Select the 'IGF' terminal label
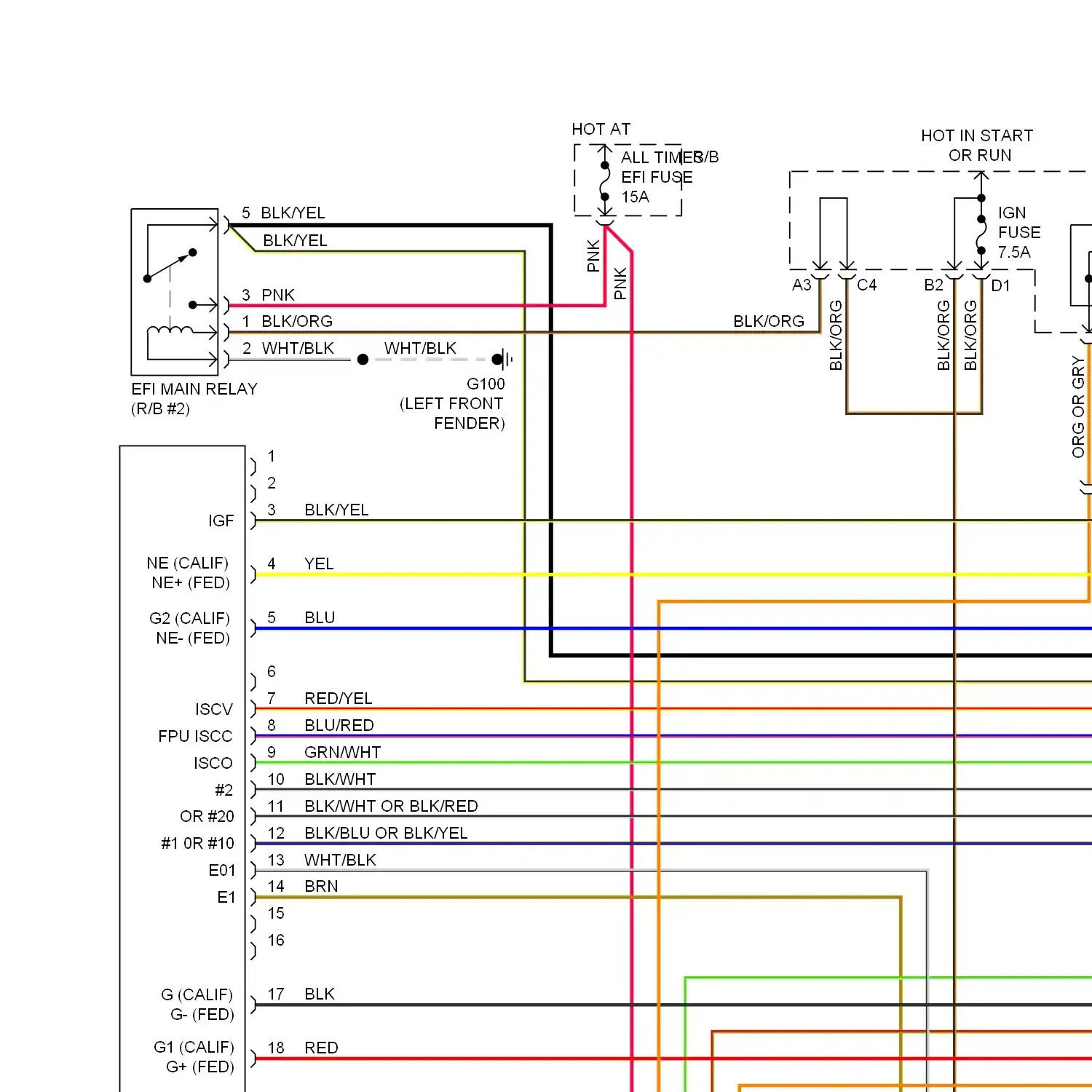 point(221,521)
